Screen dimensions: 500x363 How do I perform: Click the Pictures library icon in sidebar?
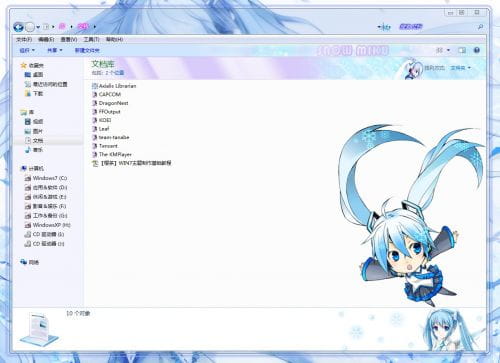(x=28, y=131)
